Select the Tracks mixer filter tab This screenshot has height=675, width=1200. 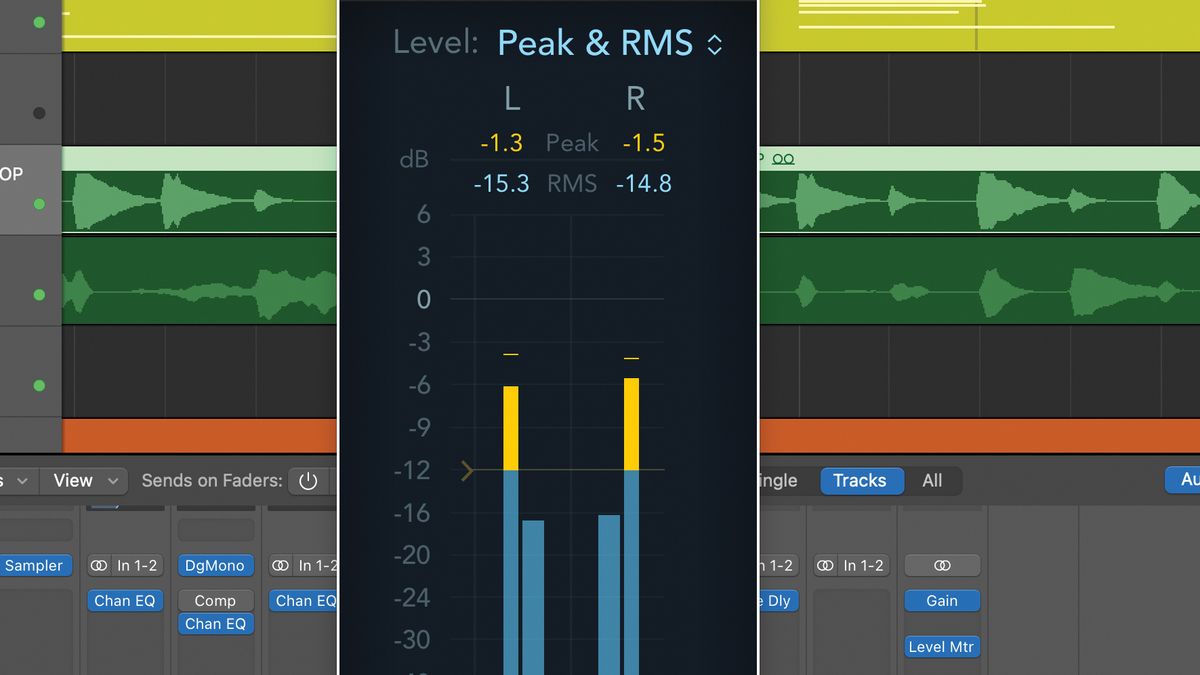861,481
